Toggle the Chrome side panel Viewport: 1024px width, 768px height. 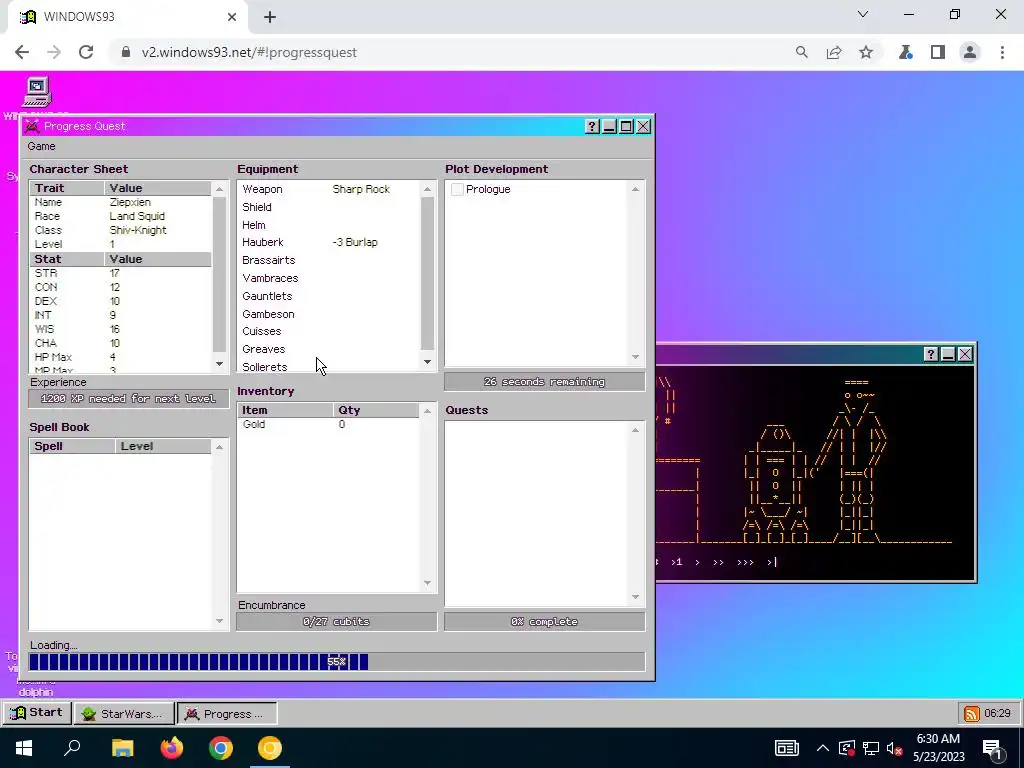pos(938,52)
